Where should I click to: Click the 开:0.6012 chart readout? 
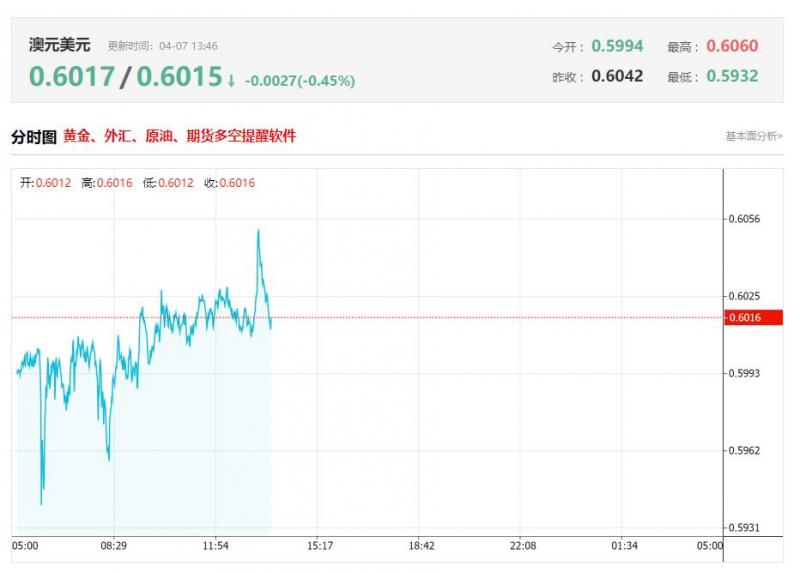(x=45, y=183)
